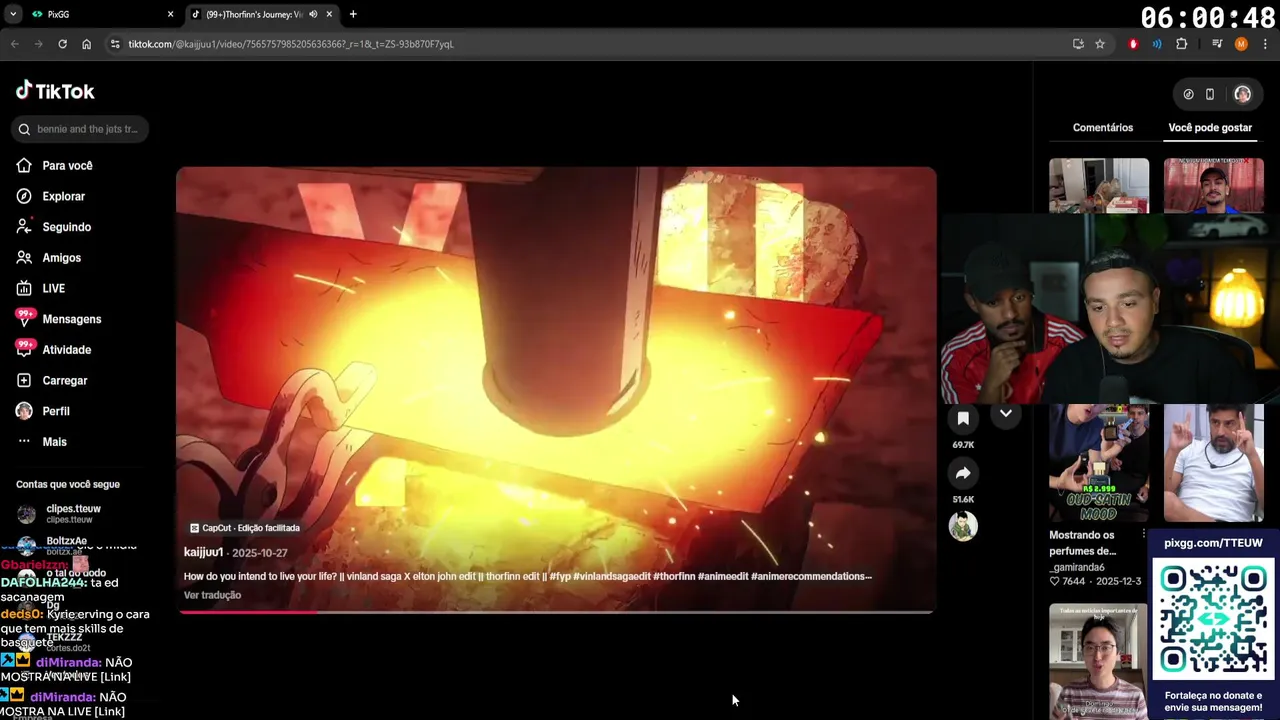Open Chrome three-dot menu
Screen dimensions: 1280x720
click(1265, 44)
